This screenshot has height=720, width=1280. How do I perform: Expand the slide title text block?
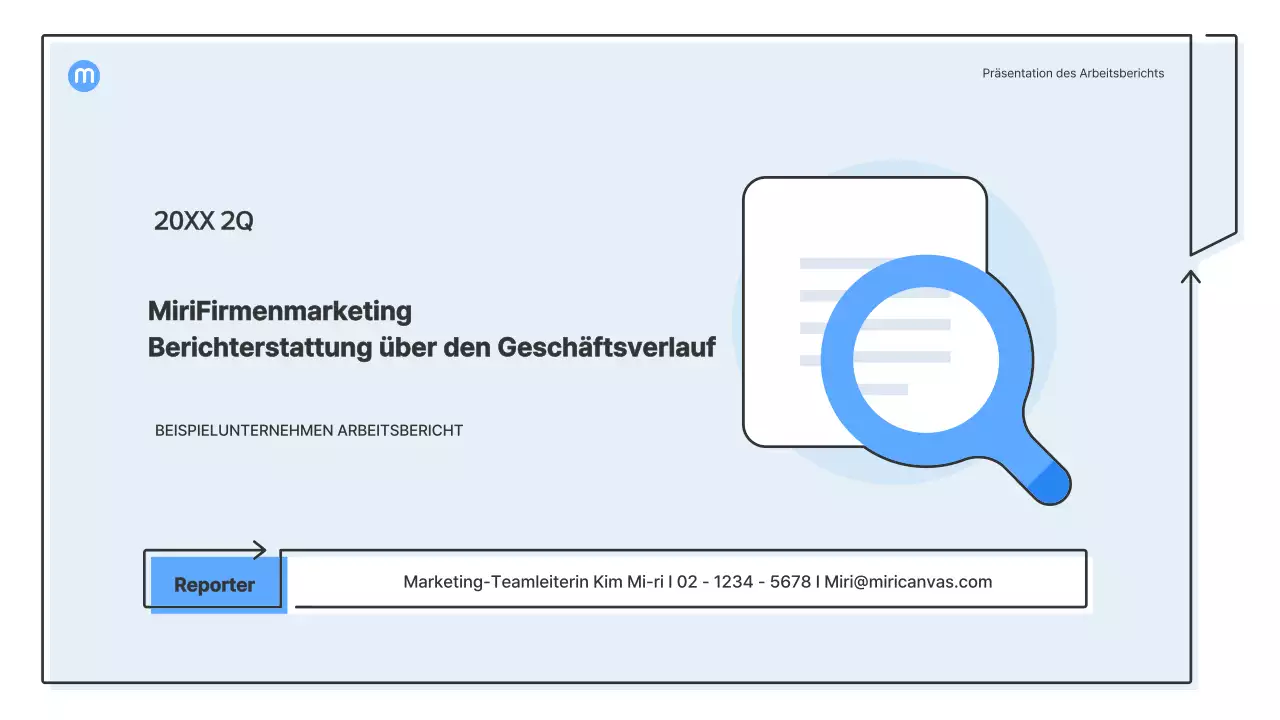click(x=432, y=329)
